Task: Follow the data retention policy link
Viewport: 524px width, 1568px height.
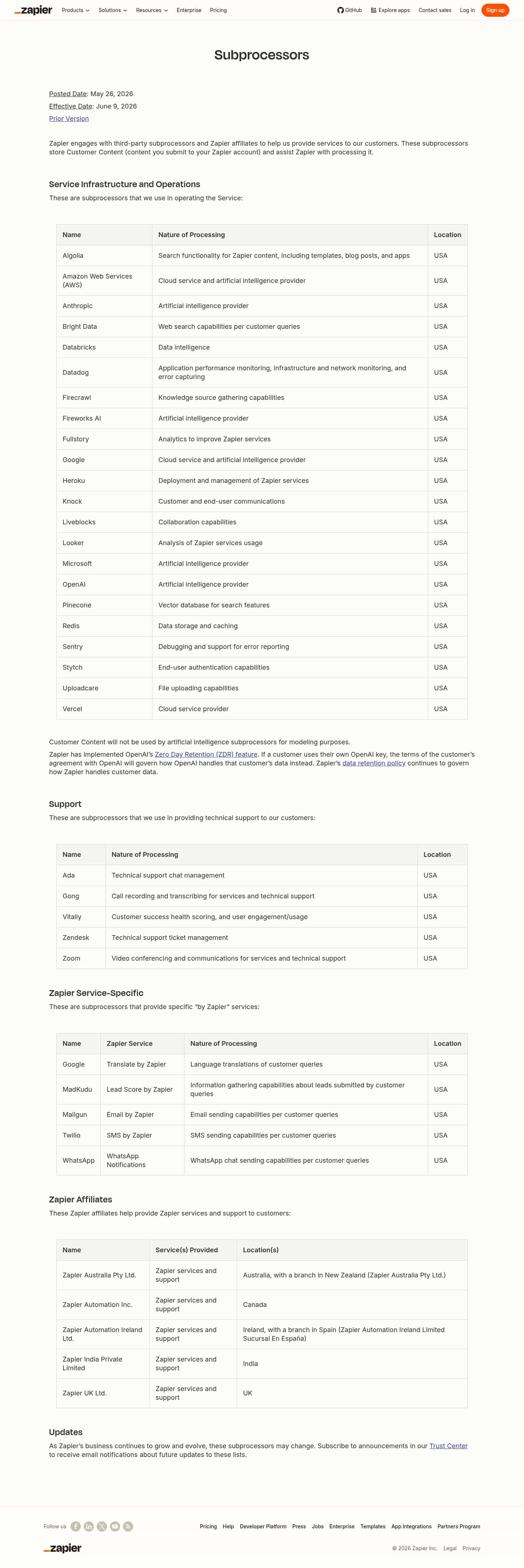Action: point(374,763)
